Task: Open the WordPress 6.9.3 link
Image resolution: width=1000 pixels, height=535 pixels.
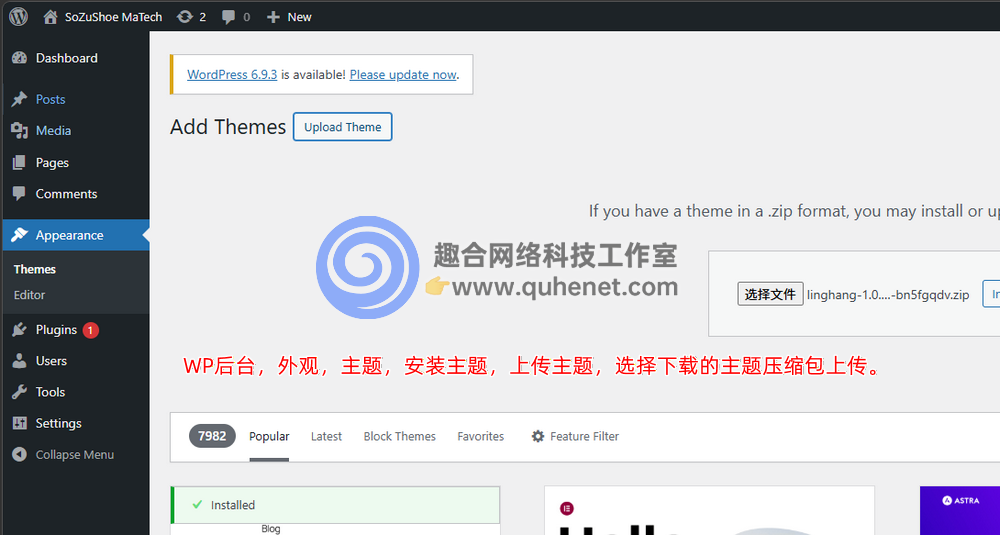Action: (232, 75)
